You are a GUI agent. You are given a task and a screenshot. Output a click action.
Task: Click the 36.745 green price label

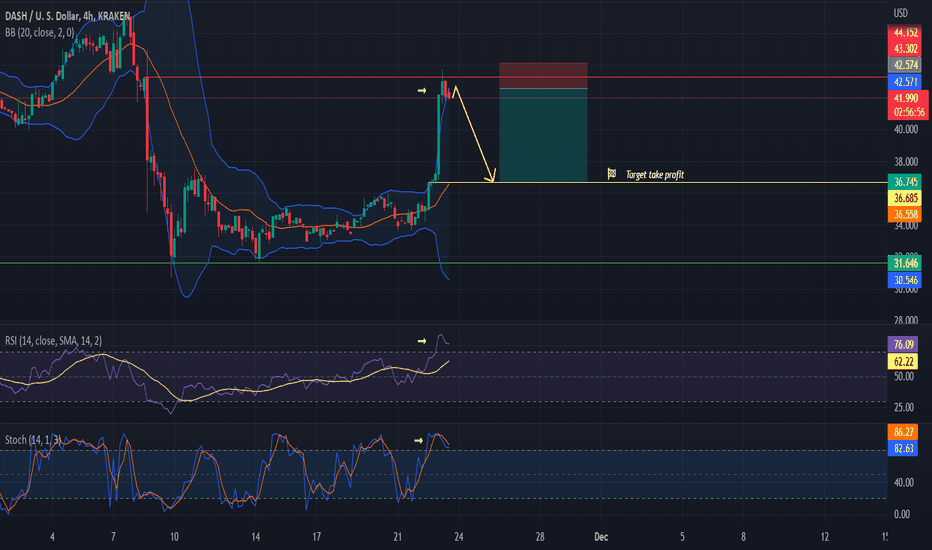click(905, 182)
